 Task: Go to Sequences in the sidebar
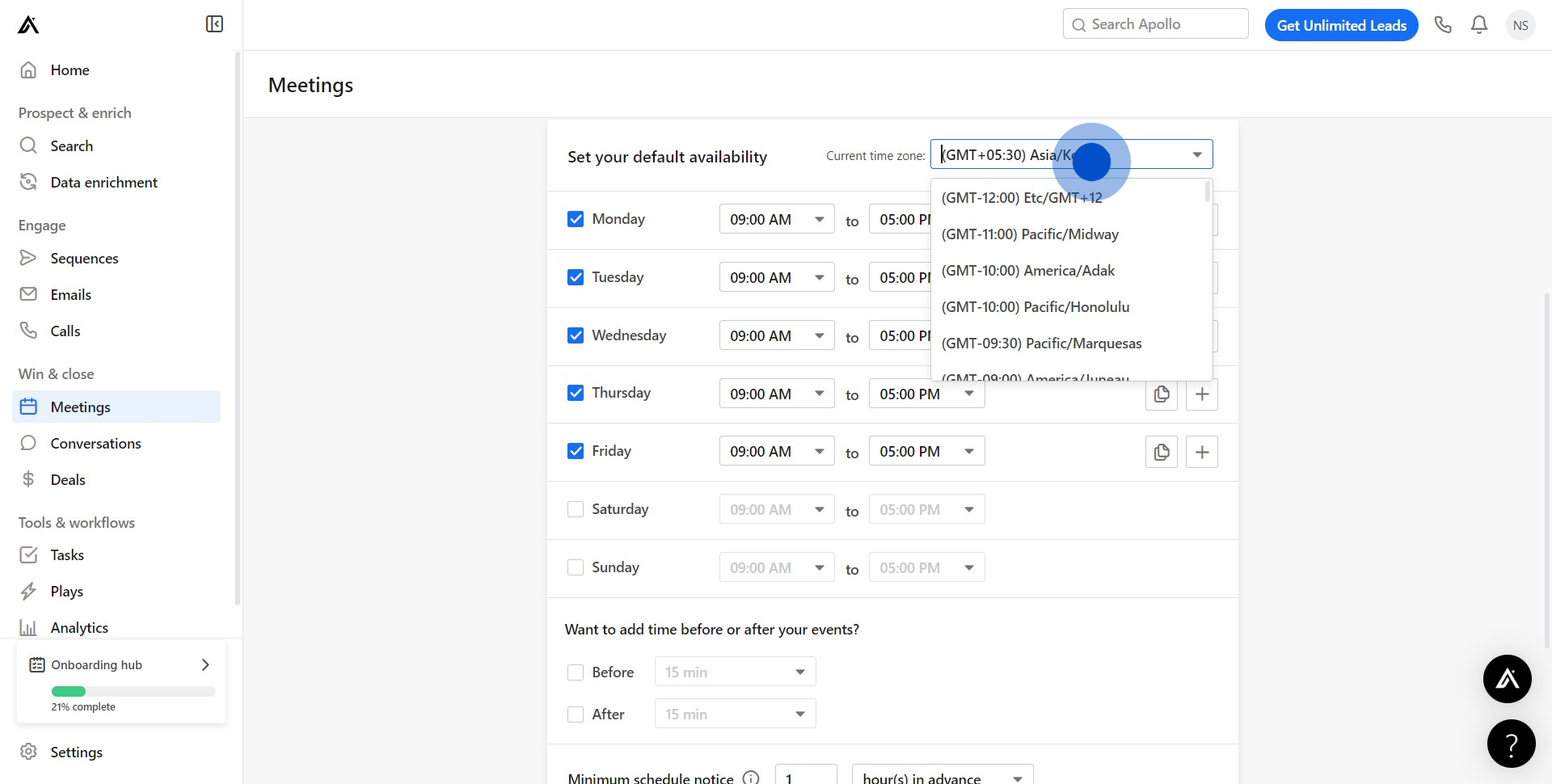click(x=84, y=259)
